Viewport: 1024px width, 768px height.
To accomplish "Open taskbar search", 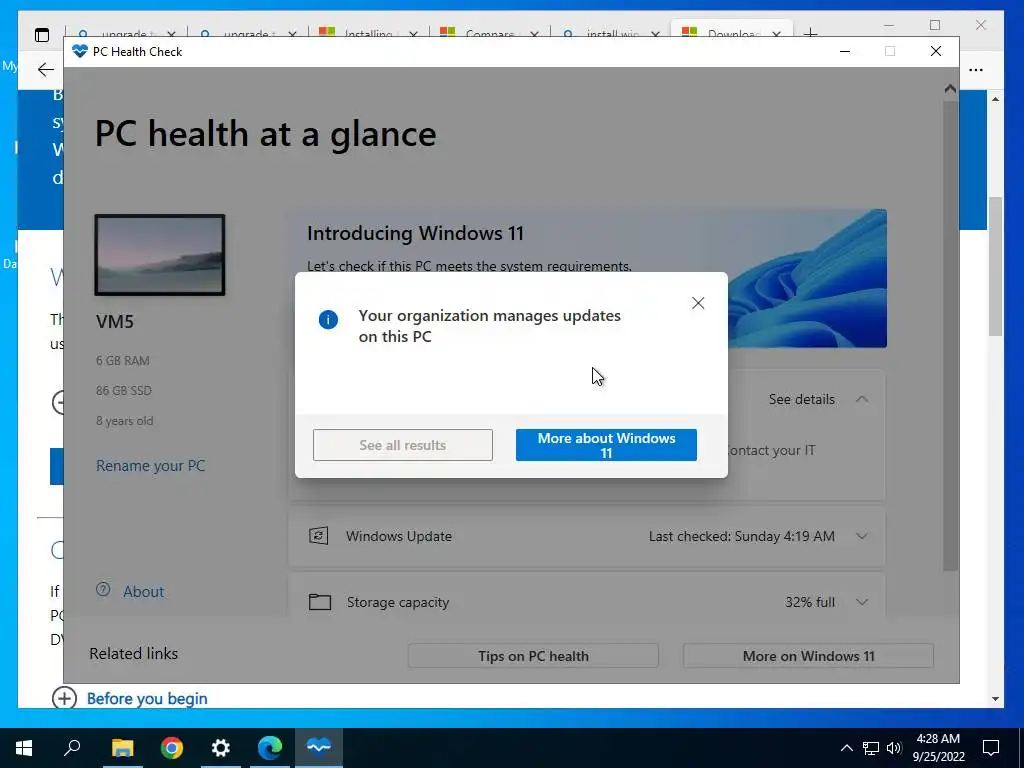I will [x=72, y=748].
